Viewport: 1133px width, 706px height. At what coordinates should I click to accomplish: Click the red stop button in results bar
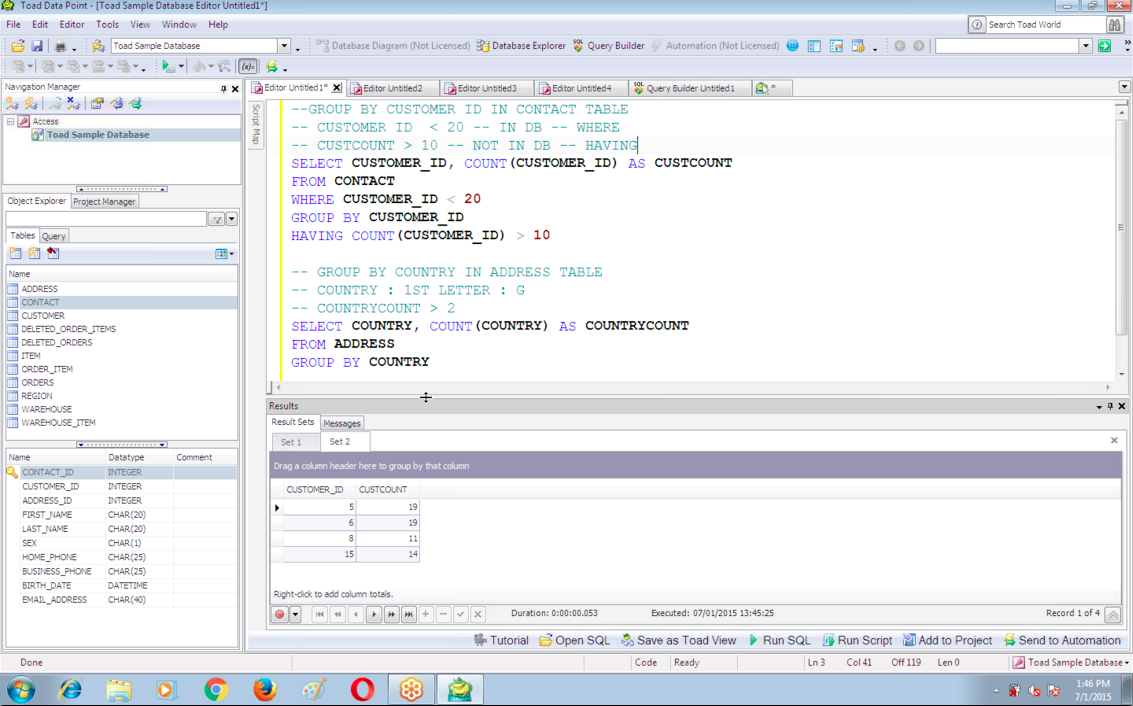coord(280,614)
